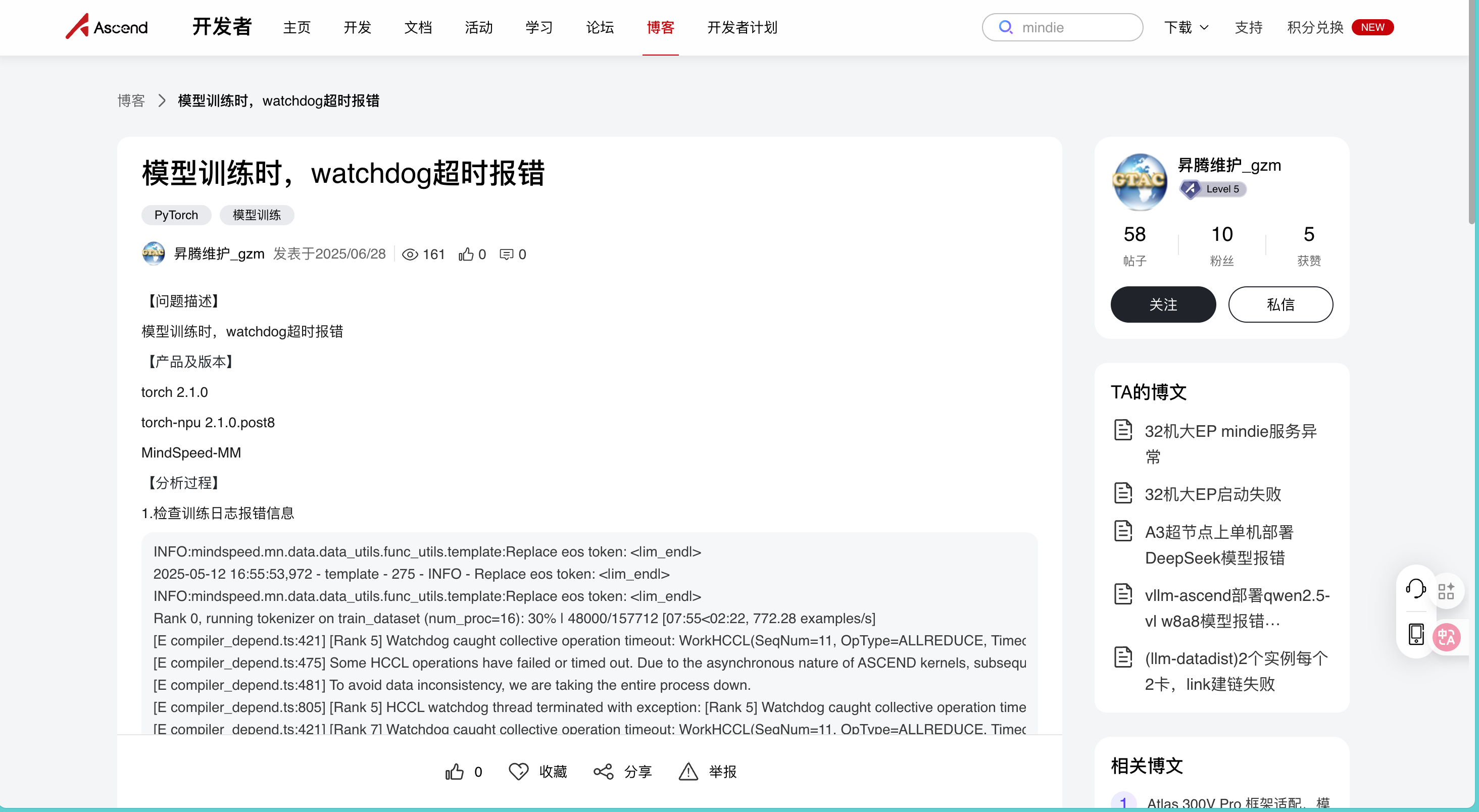Image resolution: width=1479 pixels, height=812 pixels.
Task: Open the 32机大EP启动失败 blog link
Action: pyautogui.click(x=1213, y=494)
